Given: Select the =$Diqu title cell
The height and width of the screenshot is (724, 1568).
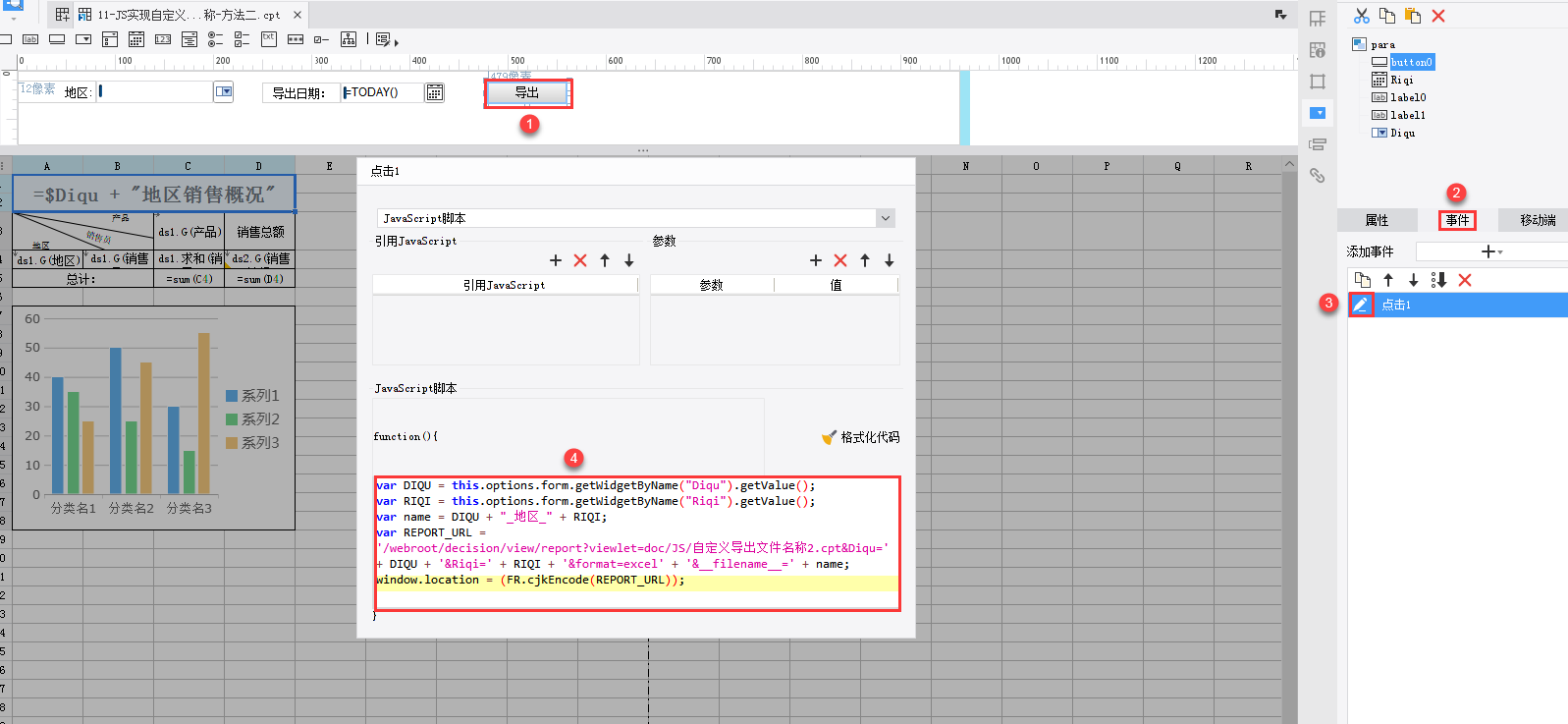Looking at the screenshot, I should coord(154,195).
